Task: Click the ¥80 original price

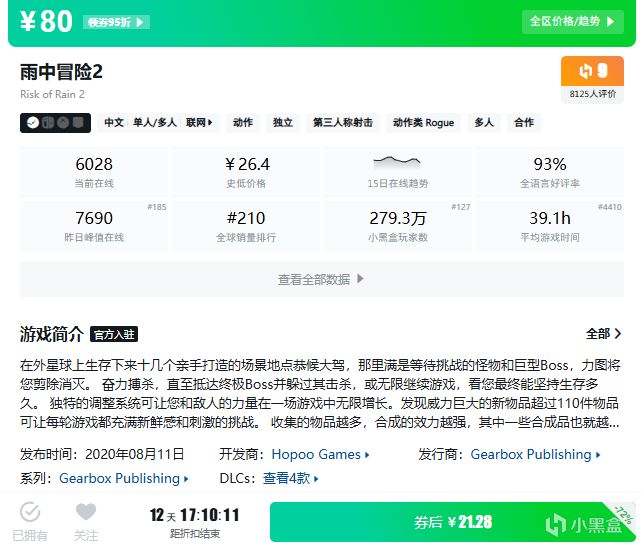Action: pos(47,21)
